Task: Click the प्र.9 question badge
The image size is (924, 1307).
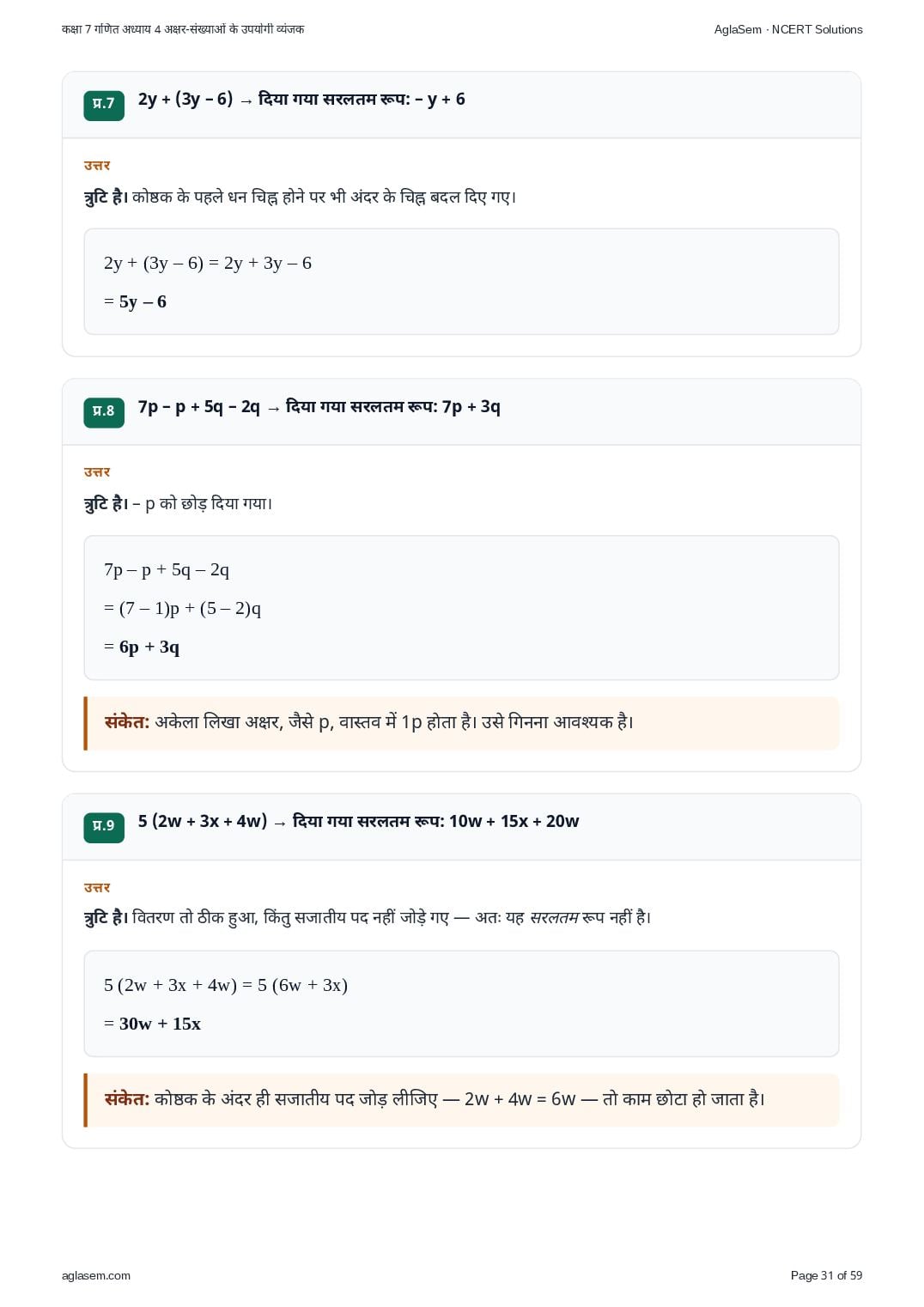Action: [x=104, y=826]
